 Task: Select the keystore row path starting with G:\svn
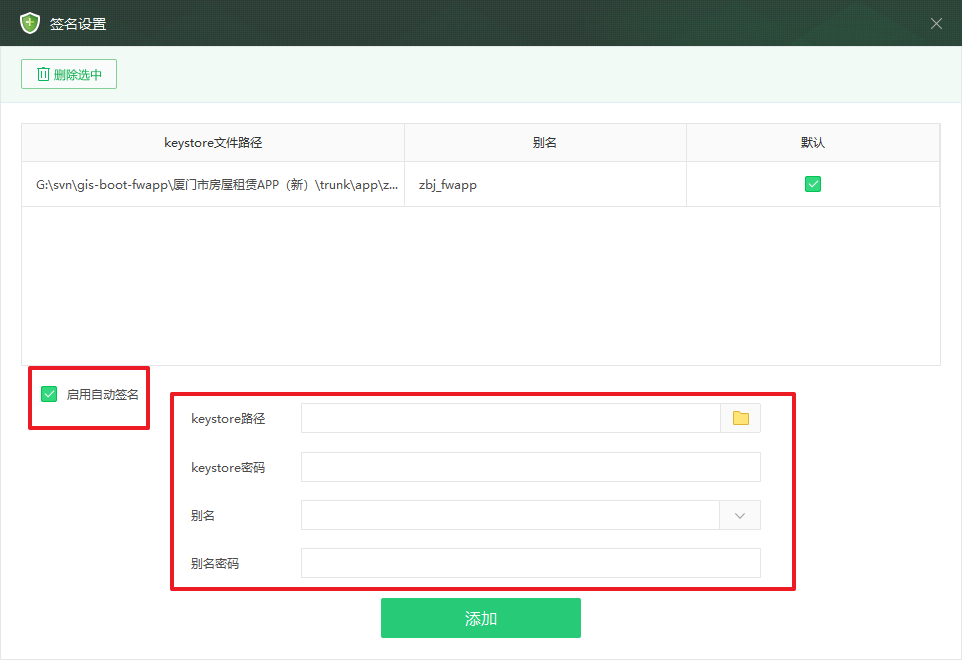213,185
